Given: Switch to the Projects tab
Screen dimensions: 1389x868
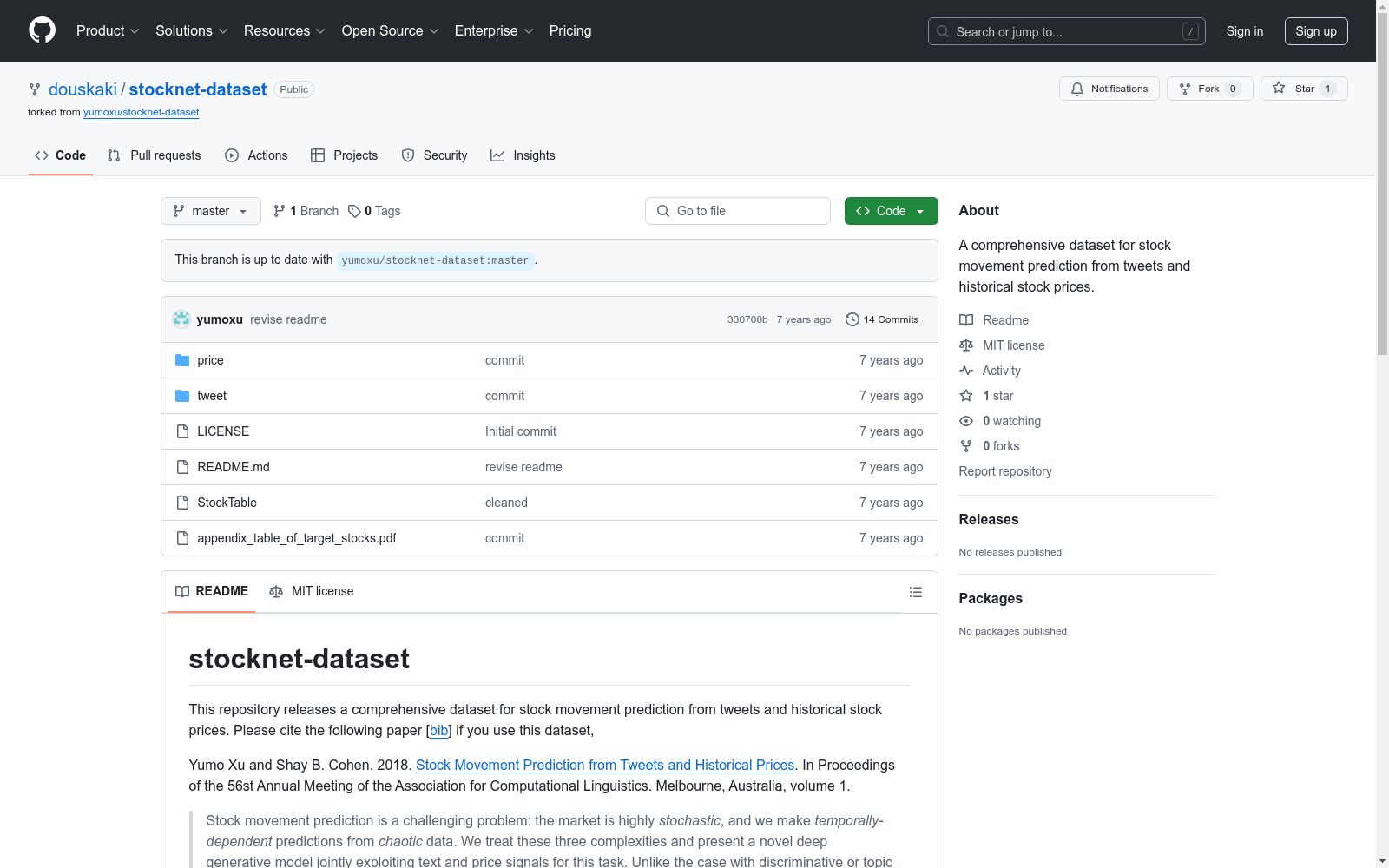Looking at the screenshot, I should point(344,155).
